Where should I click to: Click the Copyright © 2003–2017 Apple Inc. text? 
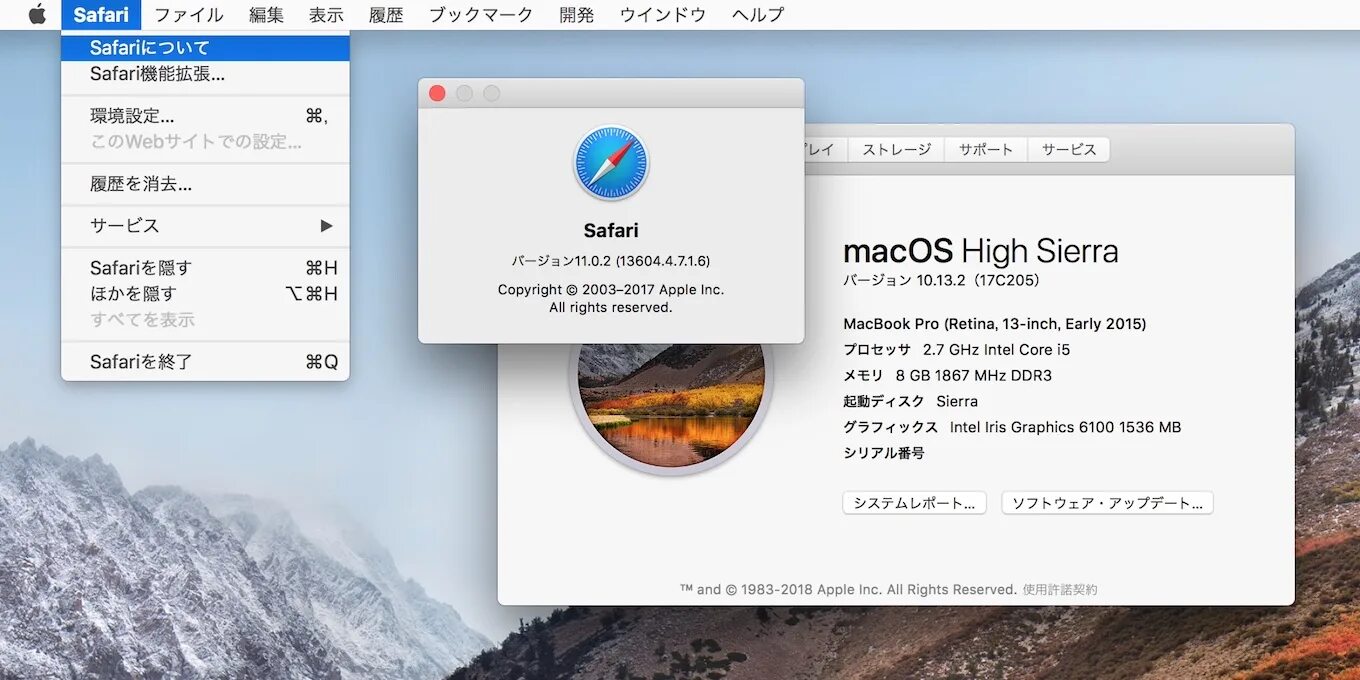(x=611, y=290)
